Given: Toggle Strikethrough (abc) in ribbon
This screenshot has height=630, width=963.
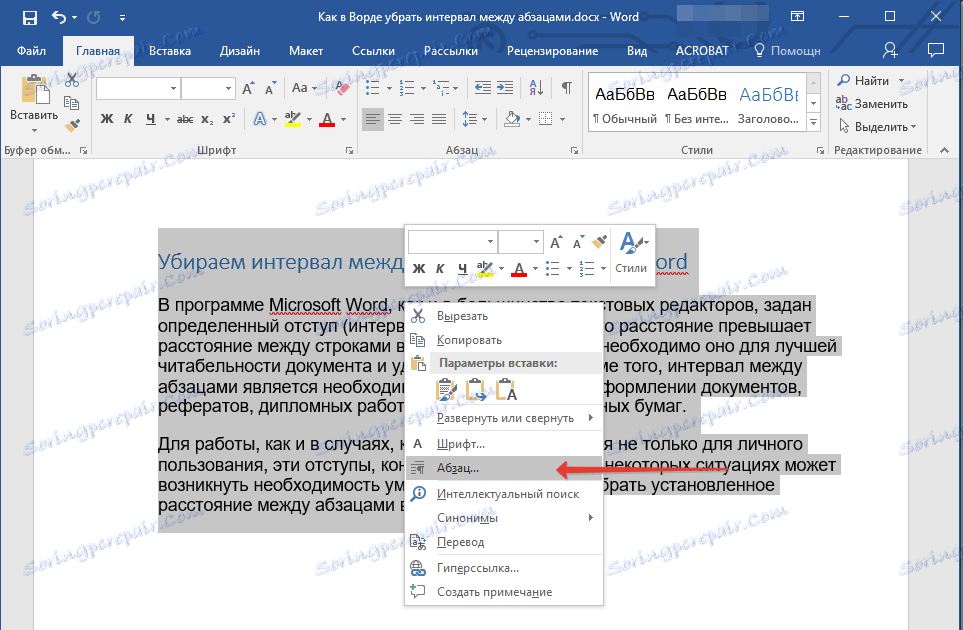Looking at the screenshot, I should pyautogui.click(x=185, y=119).
